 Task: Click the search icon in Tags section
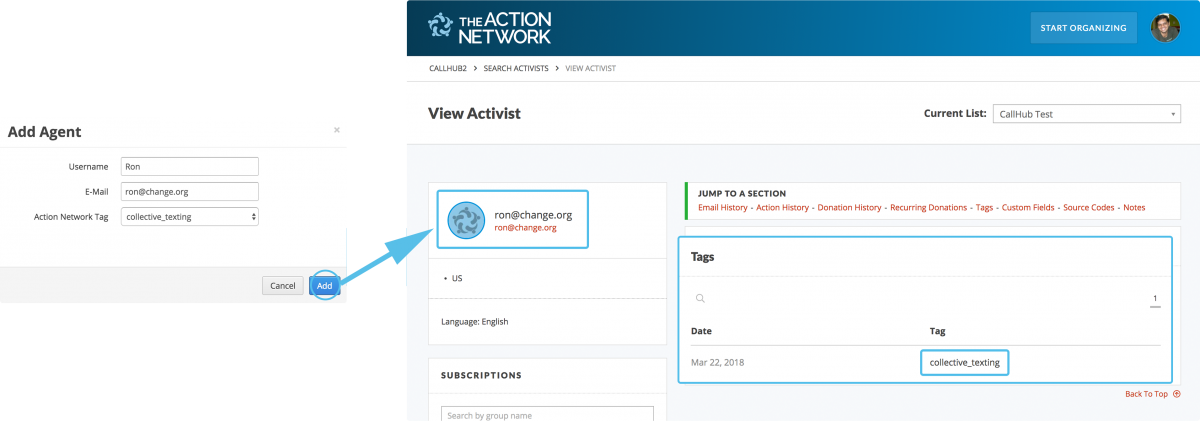(x=701, y=298)
